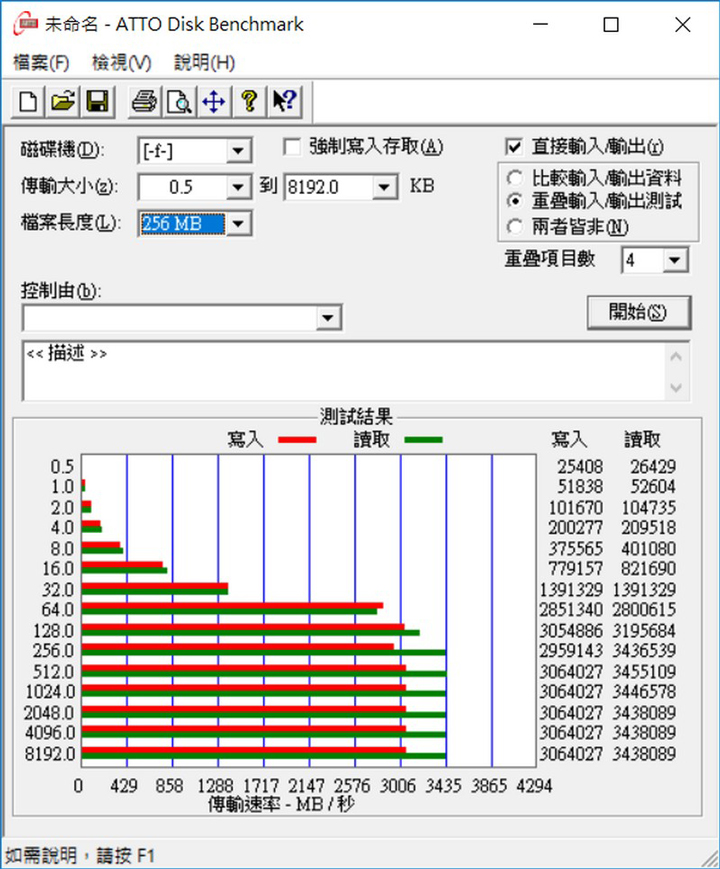Viewport: 720px width, 869px height.
Task: Click the 3435 axis label
Action: (443, 786)
